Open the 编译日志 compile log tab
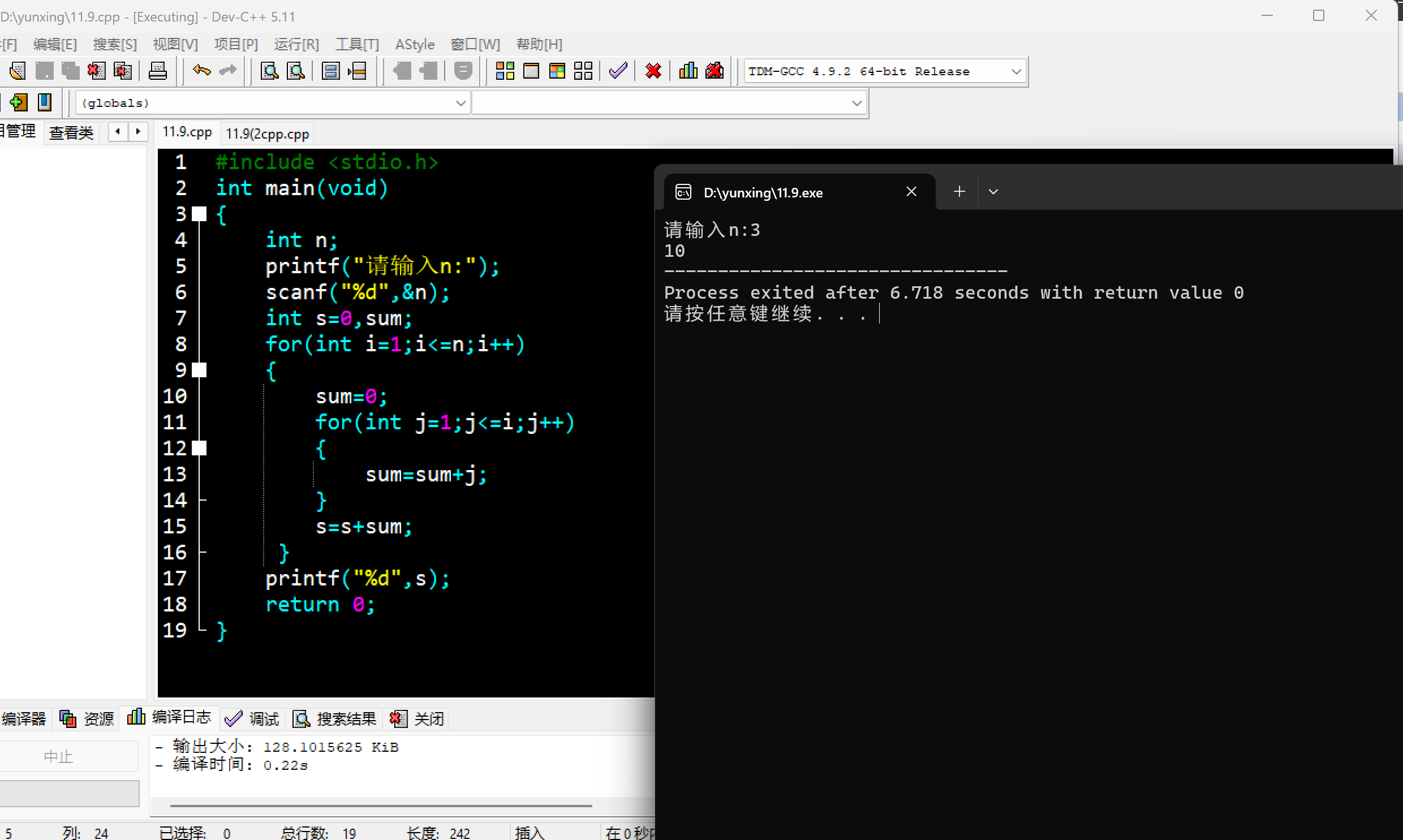Screen dimensions: 1403x840 click(x=169, y=718)
